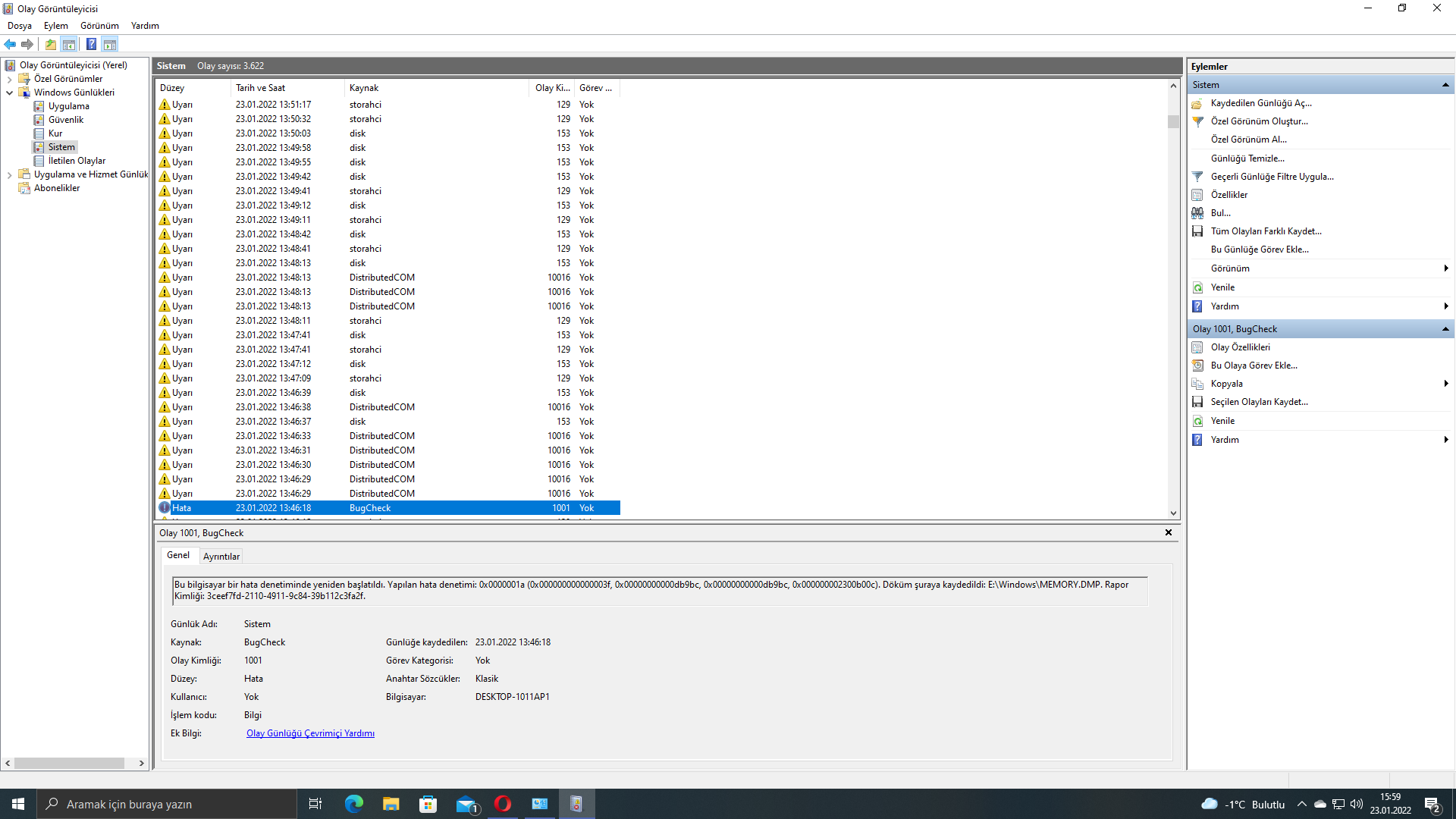Open the Opera browser from the taskbar
Viewport: 1456px width, 819px height.
(502, 804)
